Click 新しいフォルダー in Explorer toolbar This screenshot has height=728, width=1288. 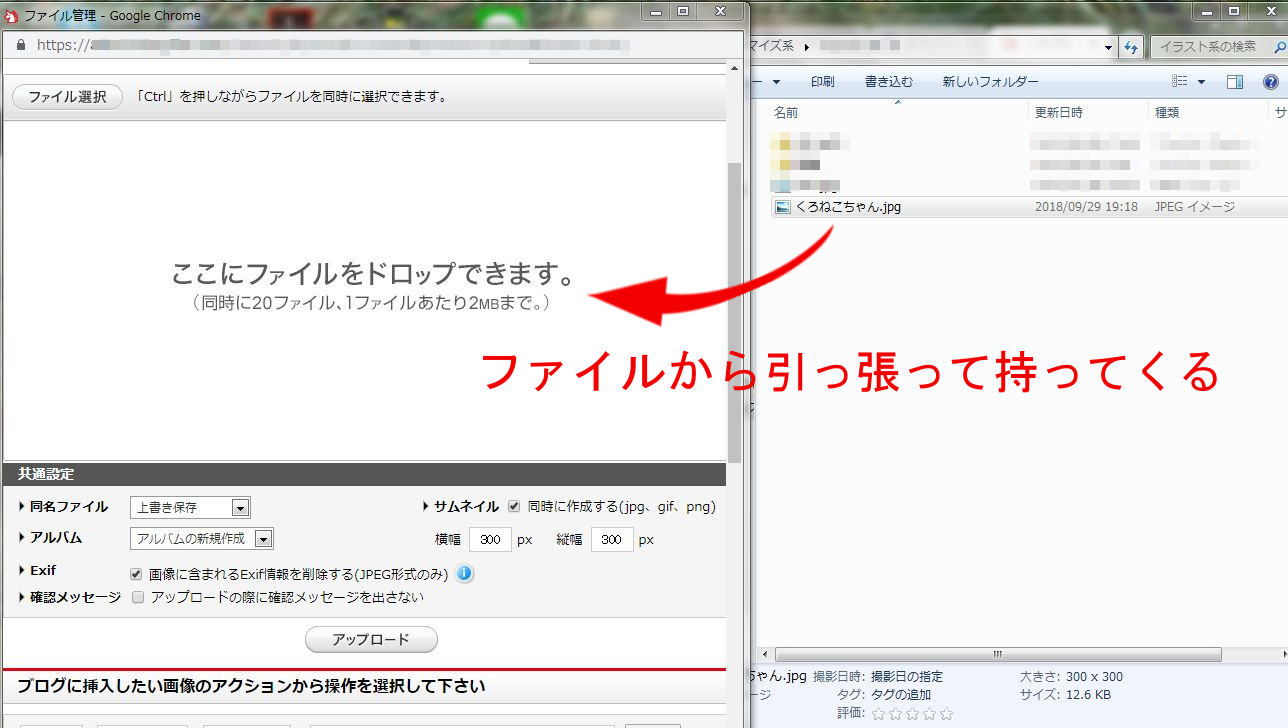[990, 82]
